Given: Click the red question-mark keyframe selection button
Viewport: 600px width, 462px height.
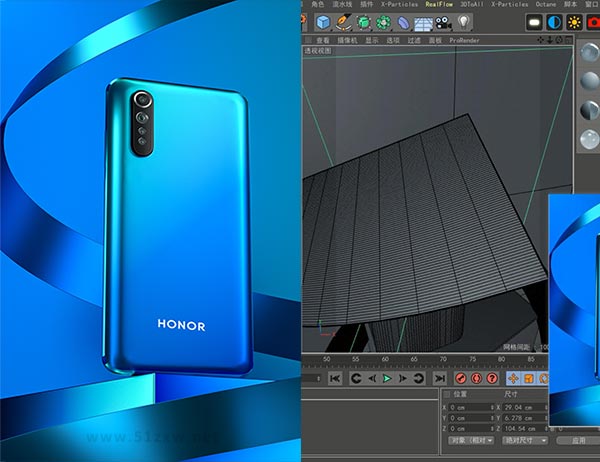Looking at the screenshot, I should coord(492,379).
